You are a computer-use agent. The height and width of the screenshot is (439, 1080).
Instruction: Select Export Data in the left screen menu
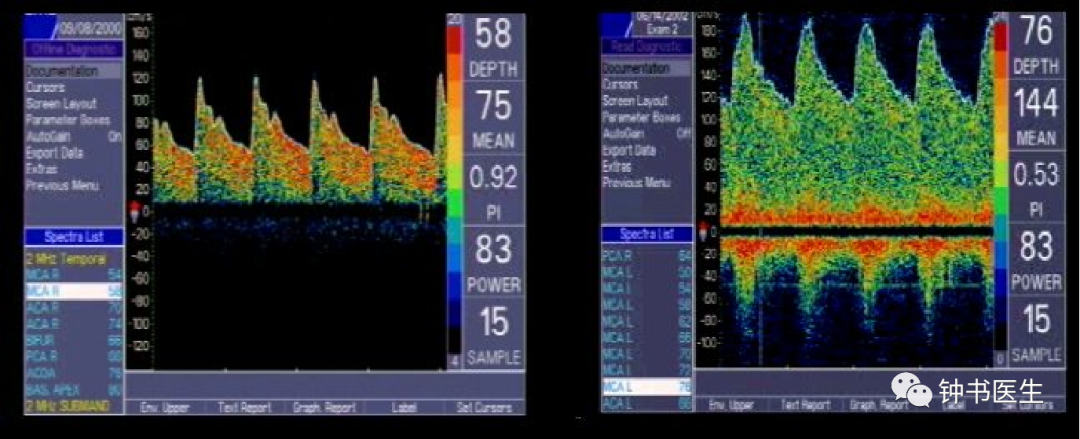point(54,153)
